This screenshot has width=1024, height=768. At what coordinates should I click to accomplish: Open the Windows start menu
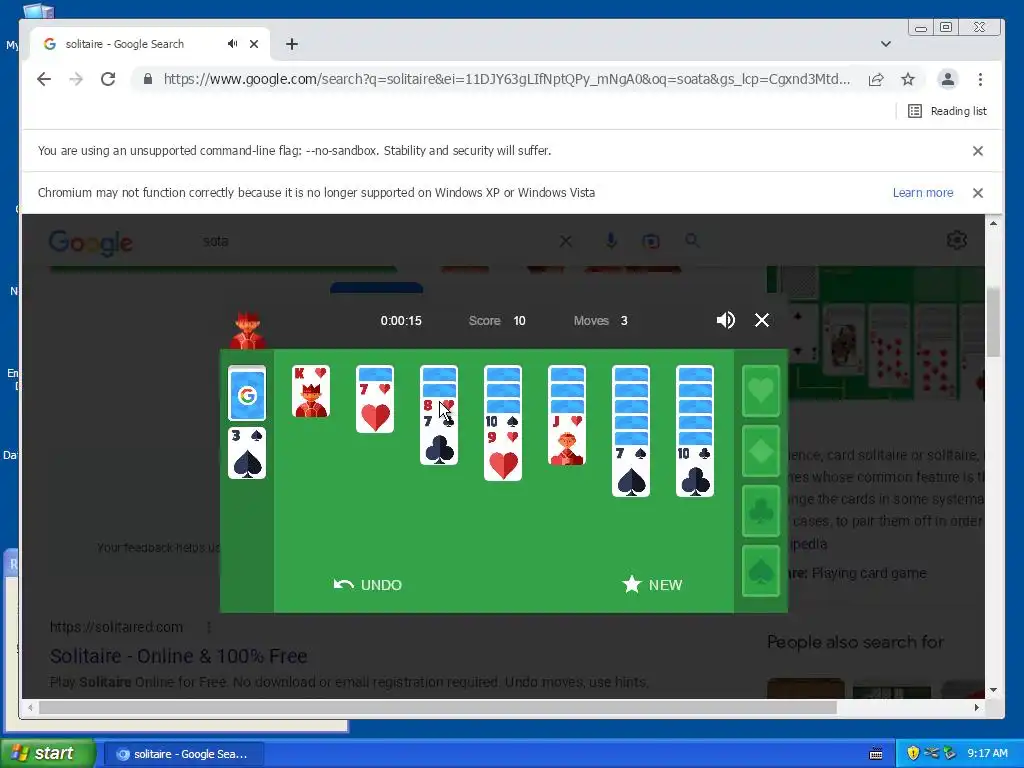[47, 753]
